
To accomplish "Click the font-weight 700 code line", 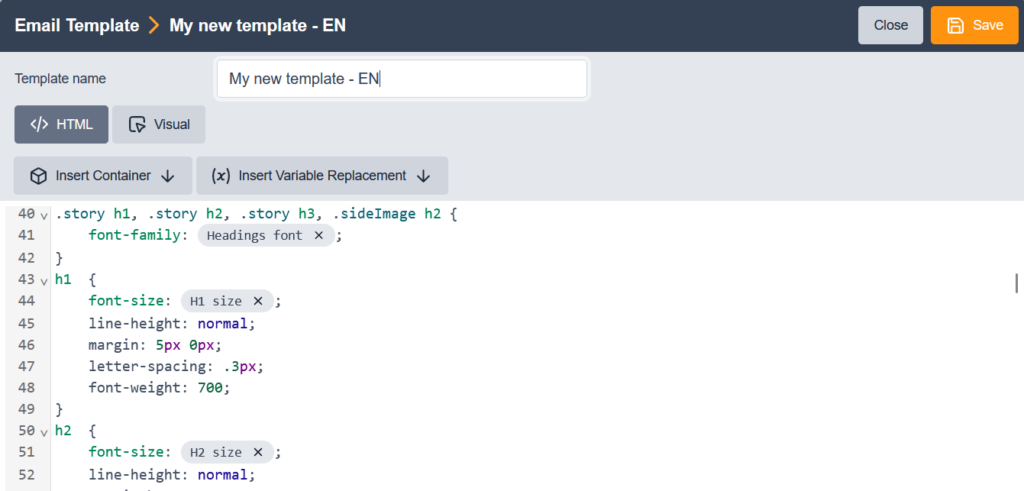I will (158, 387).
